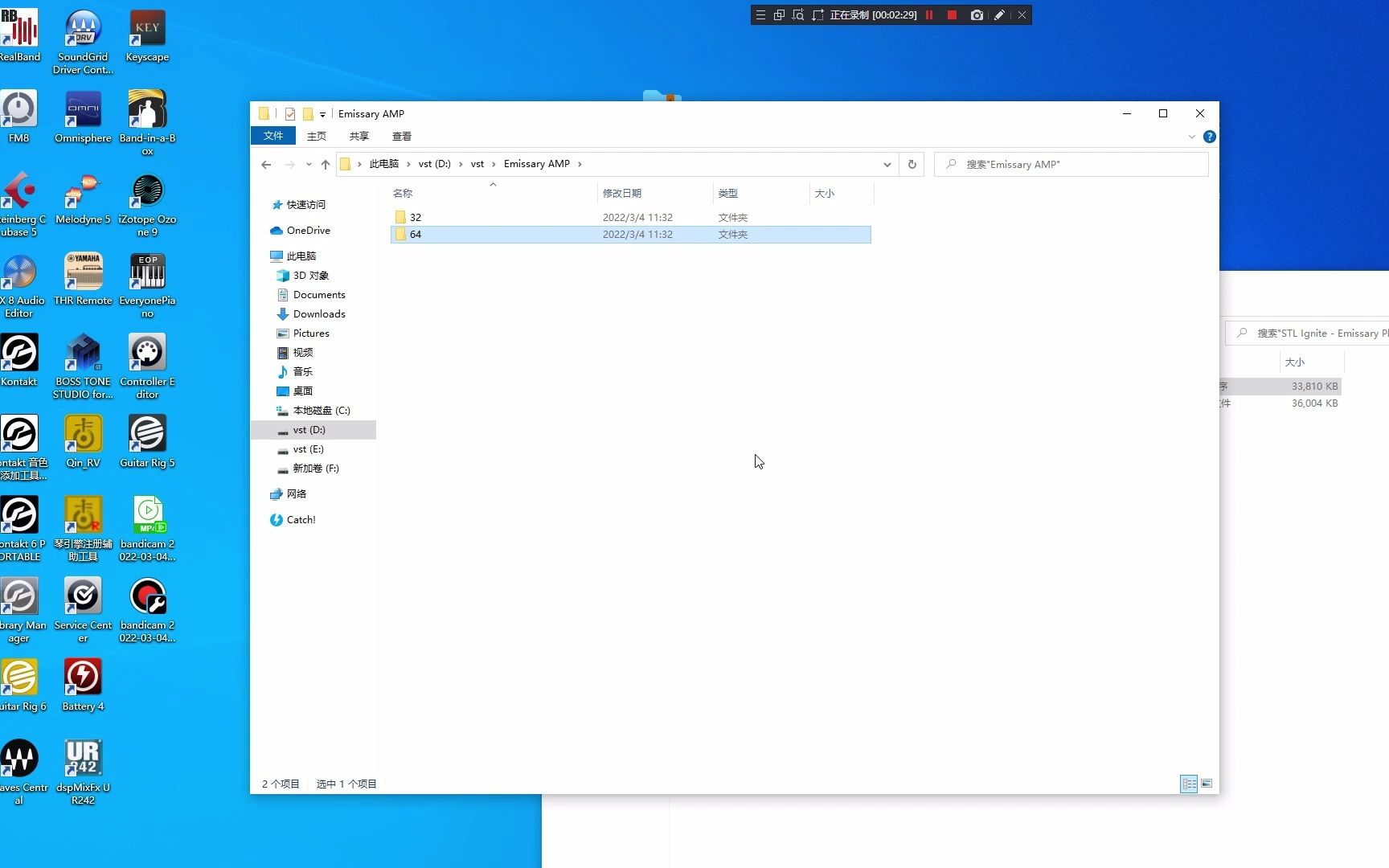Select vst (D:) in address breadcrumb
Viewport: 1389px width, 868px height.
pos(435,164)
